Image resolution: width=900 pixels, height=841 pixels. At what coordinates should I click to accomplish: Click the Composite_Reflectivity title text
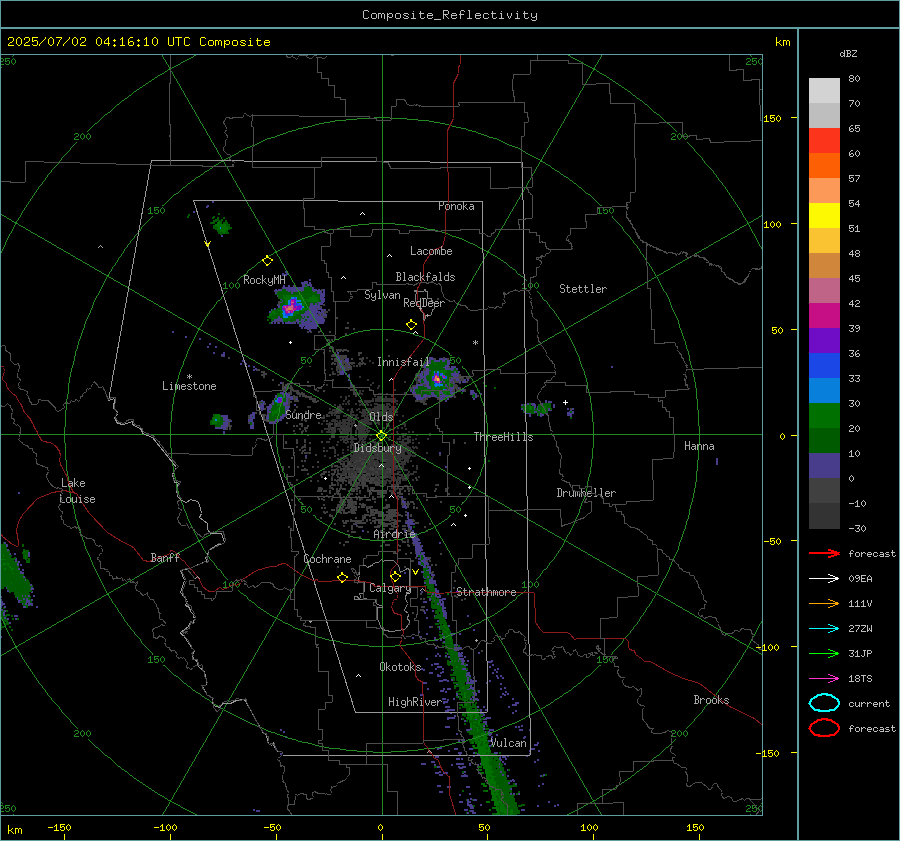click(x=449, y=15)
